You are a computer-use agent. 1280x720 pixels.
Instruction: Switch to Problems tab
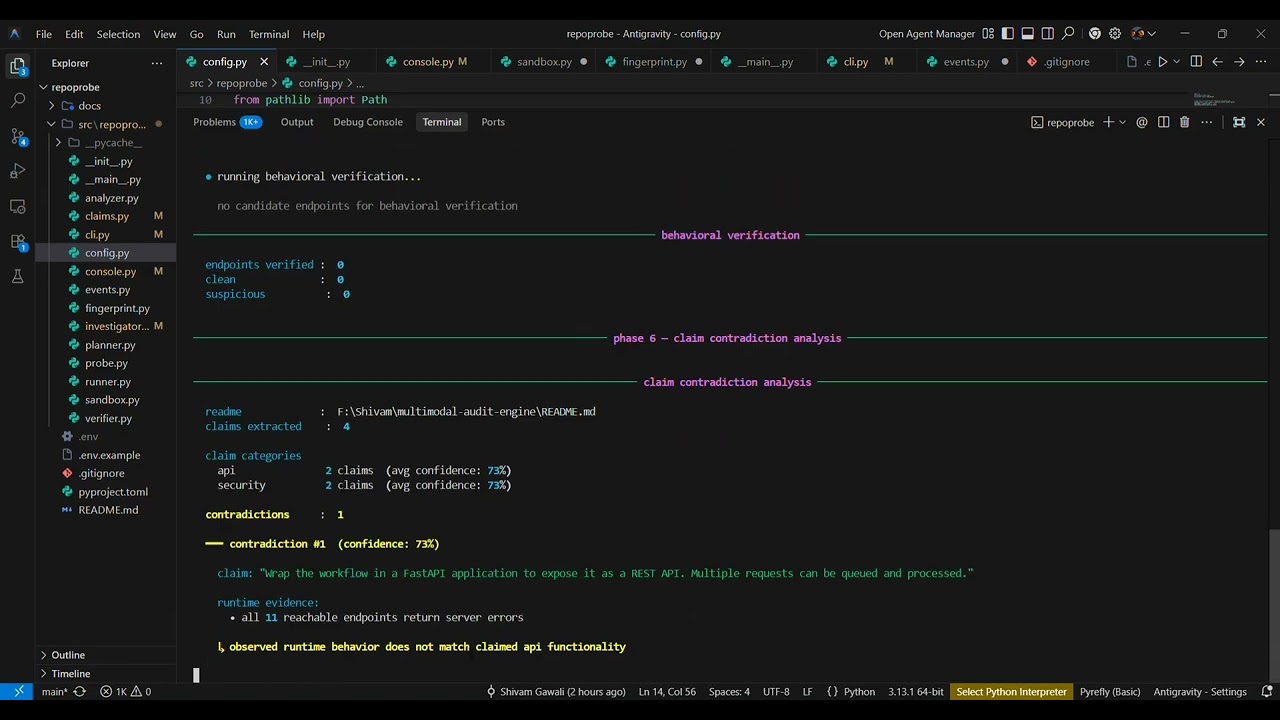point(227,122)
